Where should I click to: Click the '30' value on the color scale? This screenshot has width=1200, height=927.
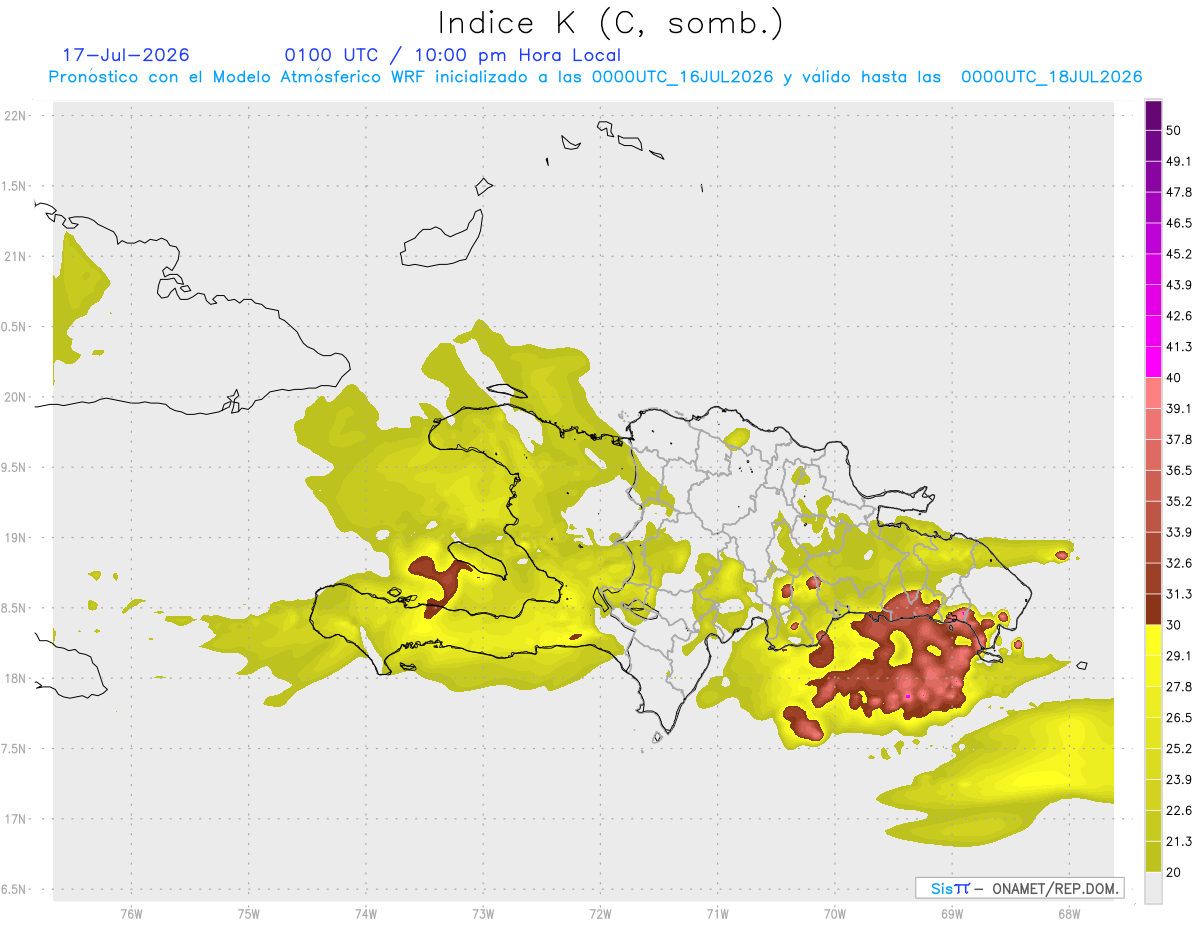point(1174,625)
